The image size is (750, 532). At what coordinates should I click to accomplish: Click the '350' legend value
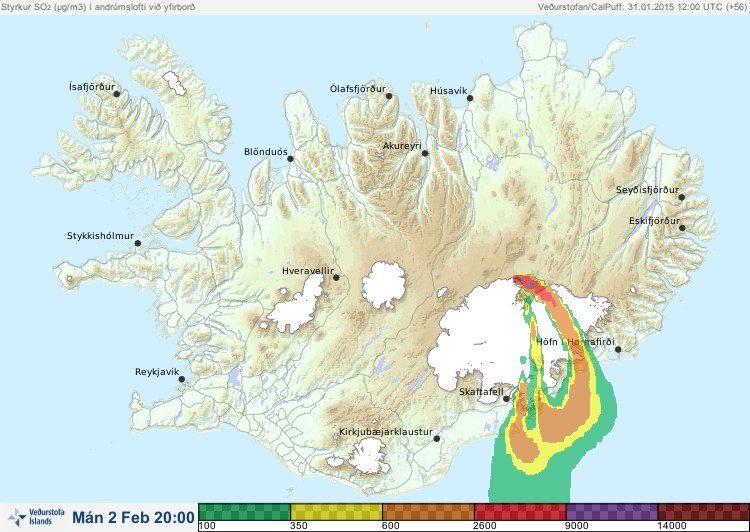point(299,526)
